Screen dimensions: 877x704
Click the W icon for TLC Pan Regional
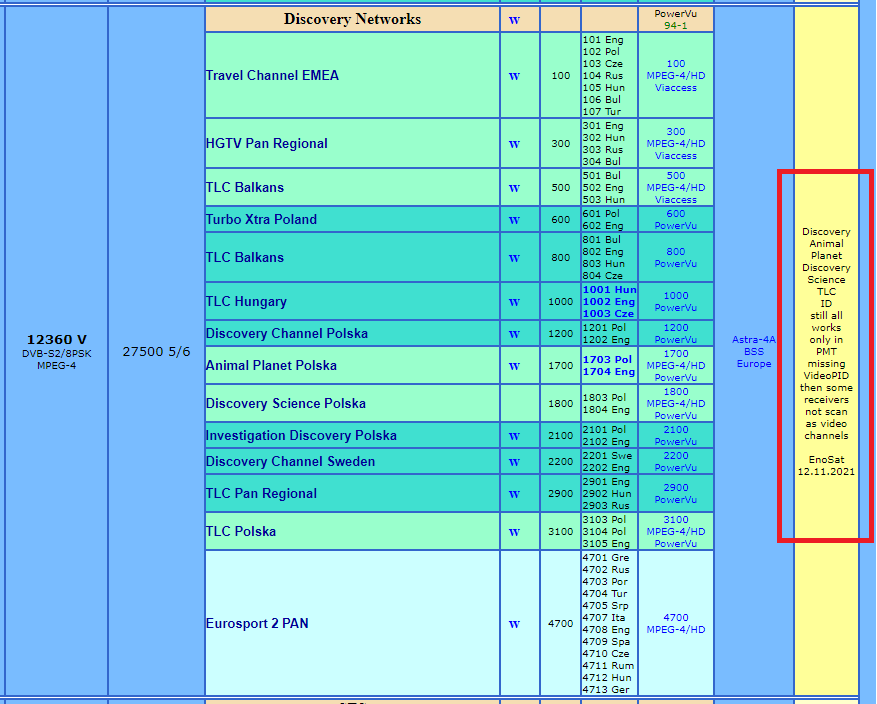[514, 494]
